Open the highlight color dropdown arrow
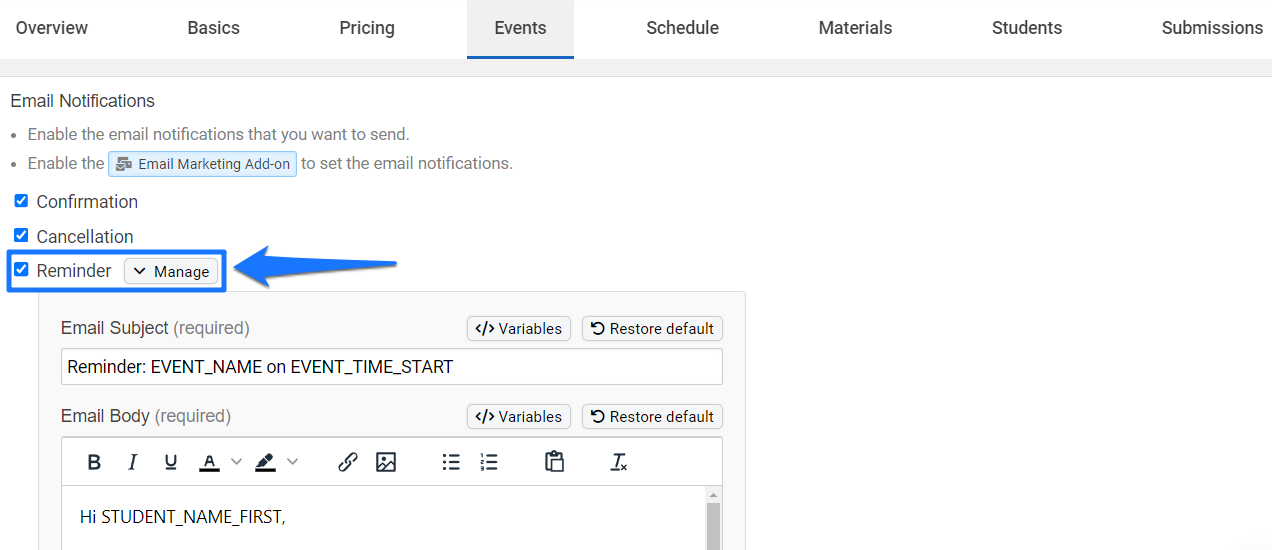This screenshot has width=1272, height=550. 293,462
